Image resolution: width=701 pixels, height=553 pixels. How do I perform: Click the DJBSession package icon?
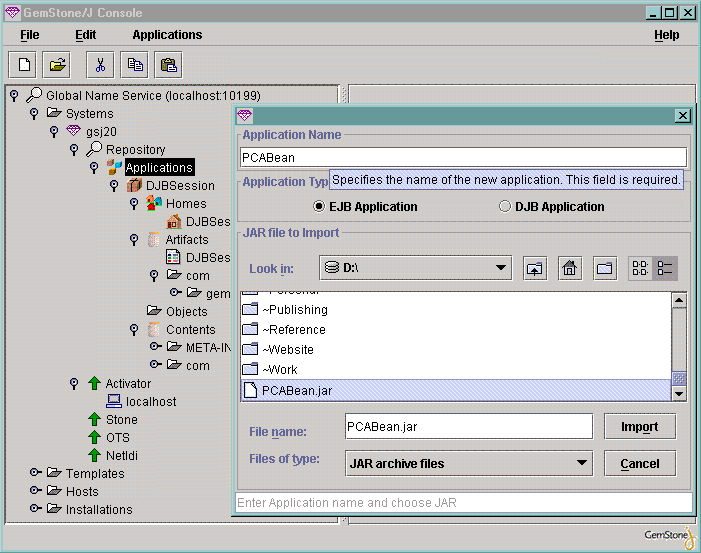[x=134, y=185]
